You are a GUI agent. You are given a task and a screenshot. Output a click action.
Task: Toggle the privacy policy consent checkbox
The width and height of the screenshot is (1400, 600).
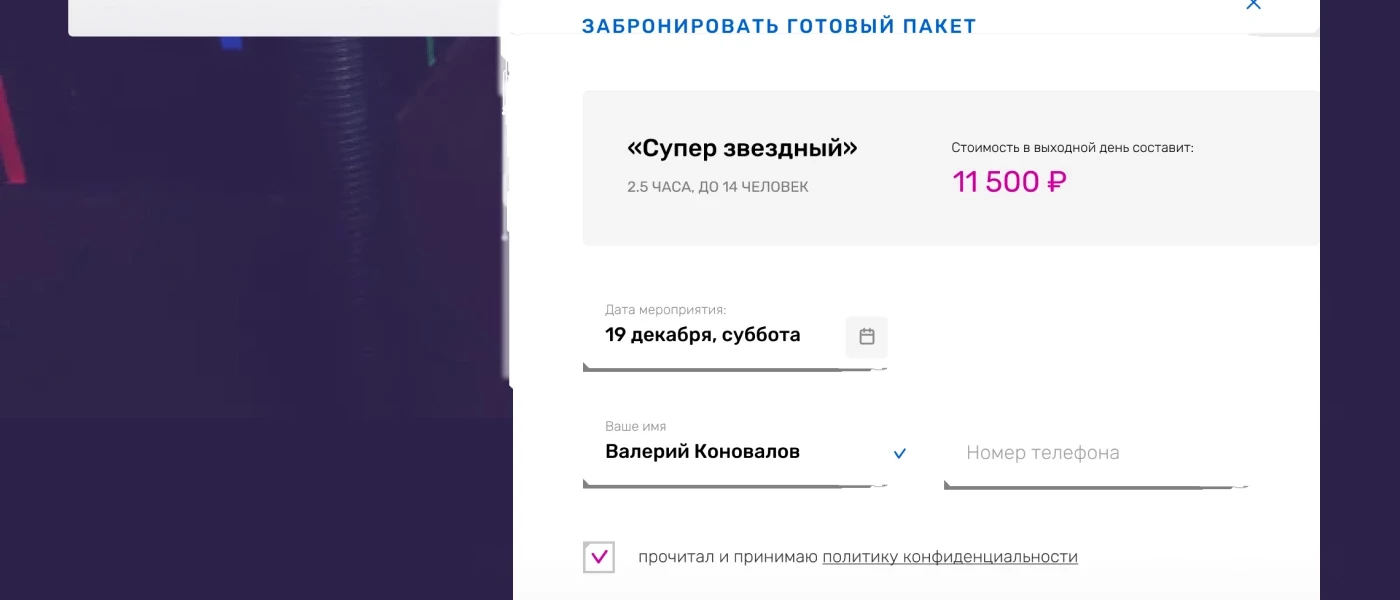(x=598, y=557)
